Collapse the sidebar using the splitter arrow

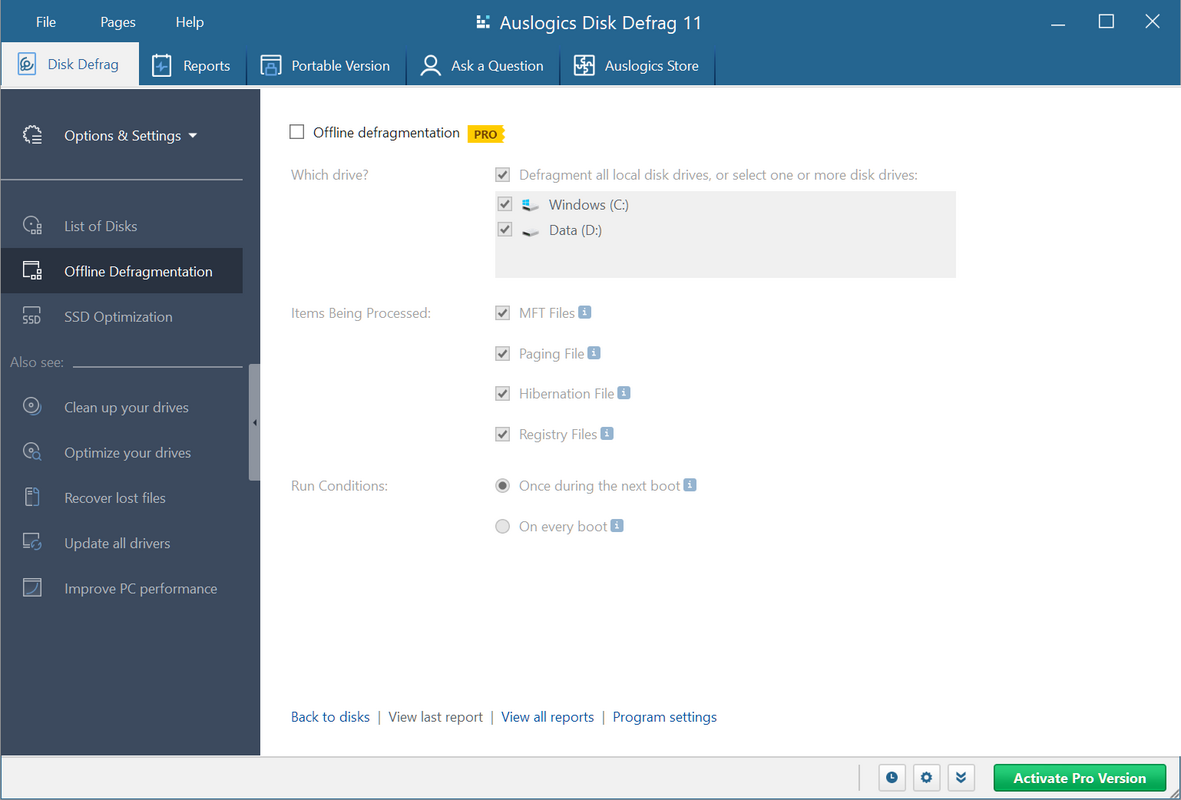click(255, 423)
